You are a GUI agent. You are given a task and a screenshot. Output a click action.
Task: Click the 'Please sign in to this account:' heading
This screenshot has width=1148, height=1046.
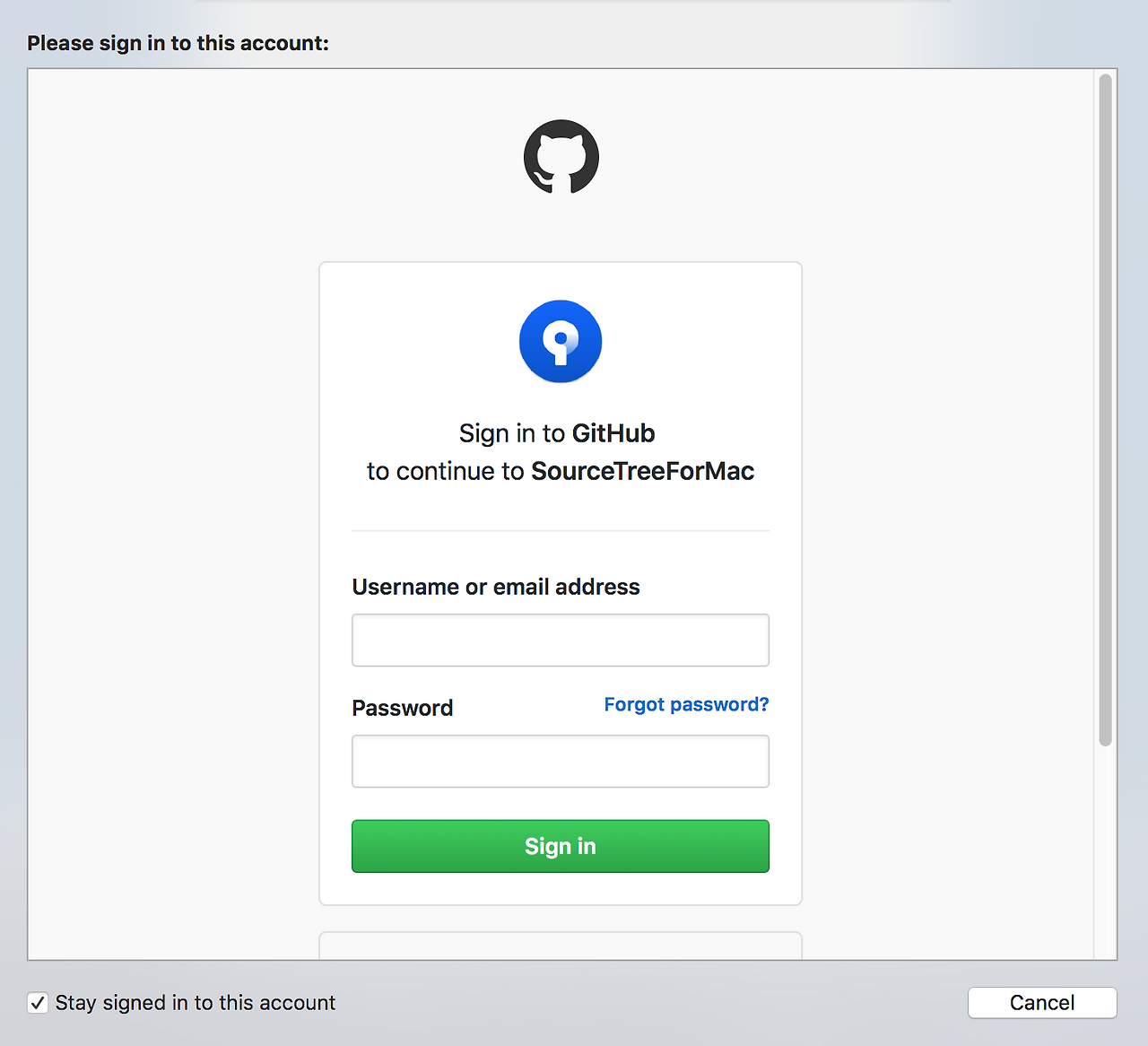(x=178, y=43)
